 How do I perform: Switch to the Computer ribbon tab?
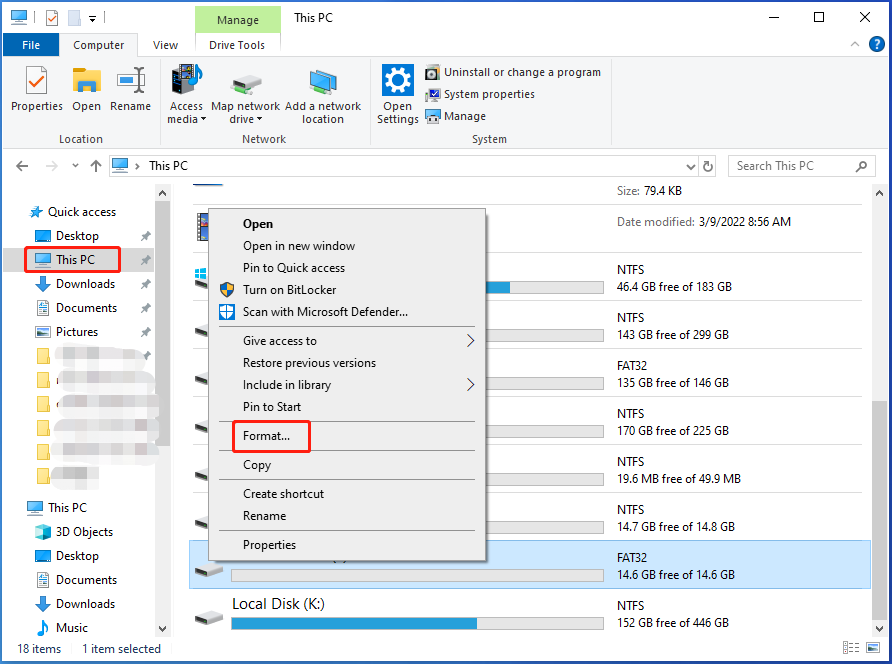[98, 45]
